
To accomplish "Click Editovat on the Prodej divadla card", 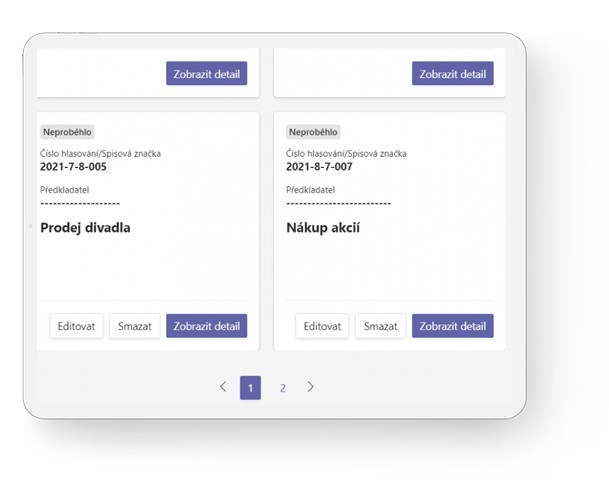I will point(77,326).
